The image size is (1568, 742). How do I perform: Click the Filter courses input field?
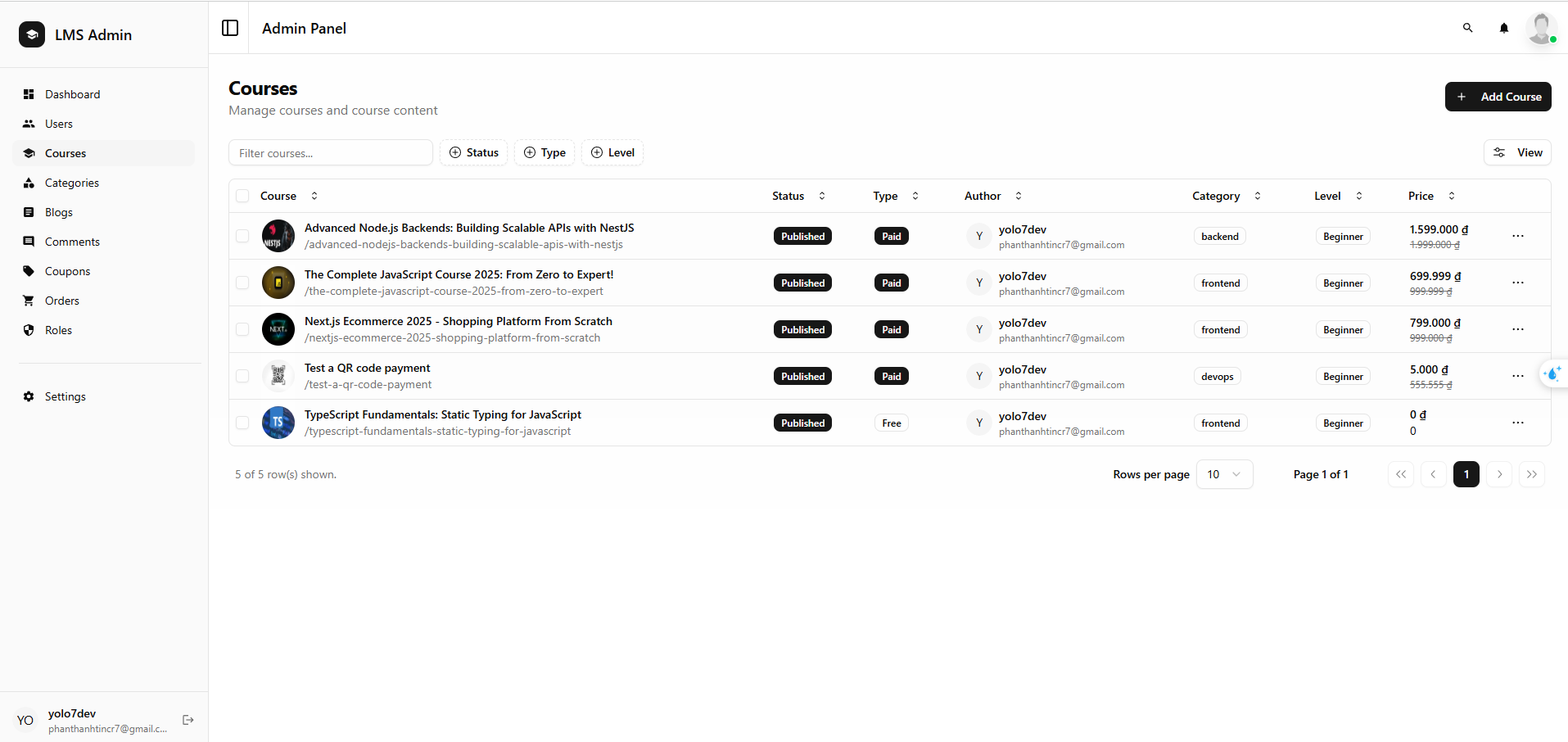[330, 153]
